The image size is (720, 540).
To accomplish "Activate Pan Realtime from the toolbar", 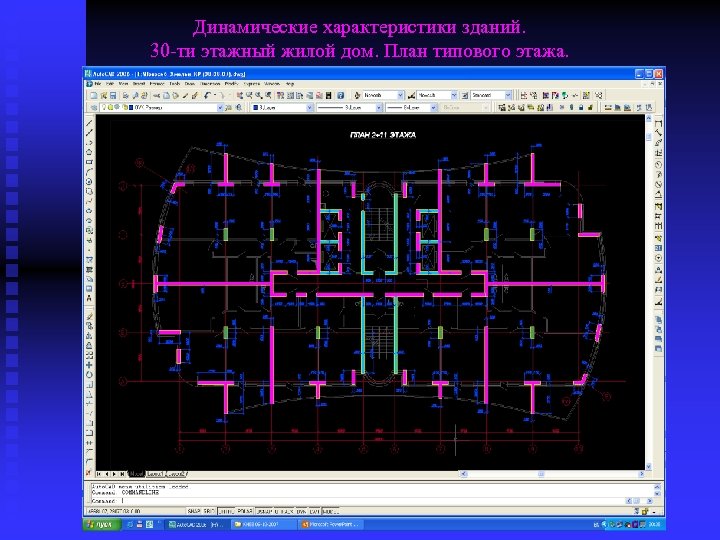I will [x=240, y=95].
